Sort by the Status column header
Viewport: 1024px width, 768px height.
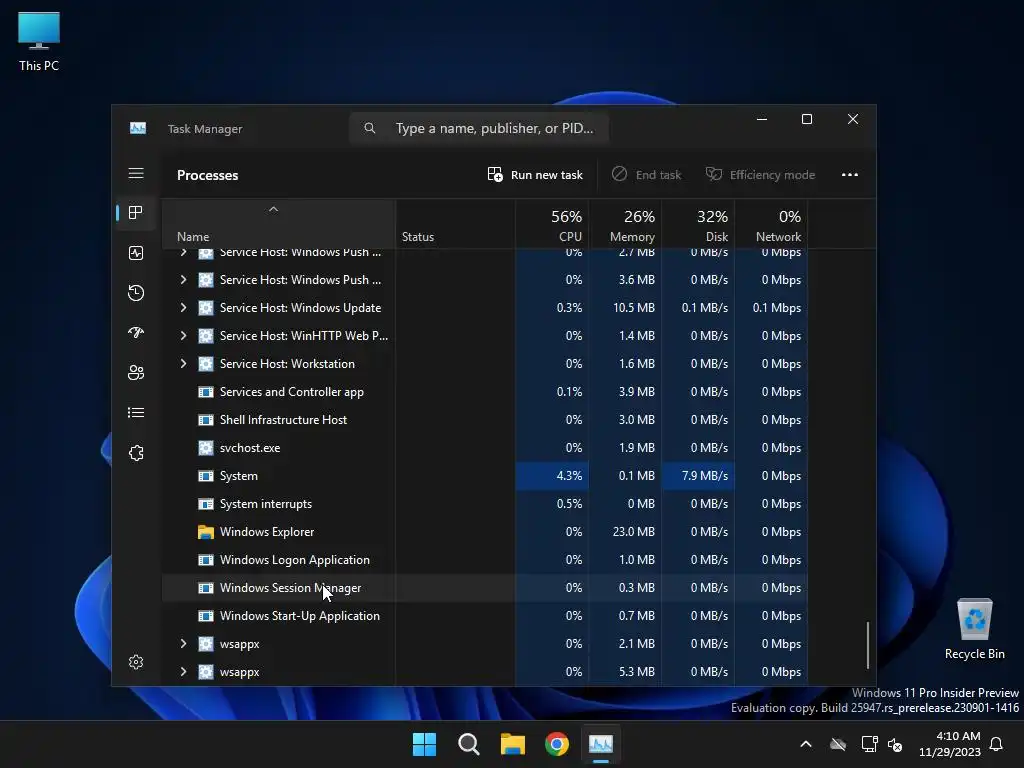pos(455,224)
